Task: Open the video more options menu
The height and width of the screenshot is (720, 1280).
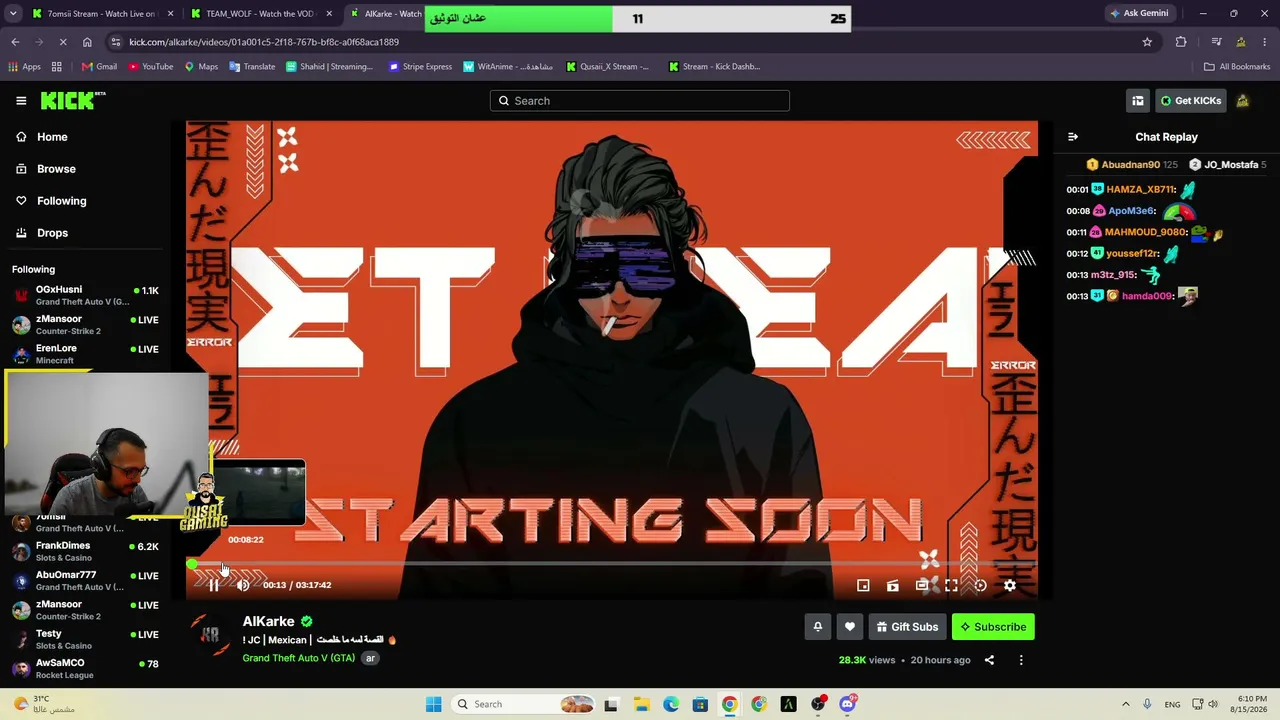Action: click(x=1021, y=660)
